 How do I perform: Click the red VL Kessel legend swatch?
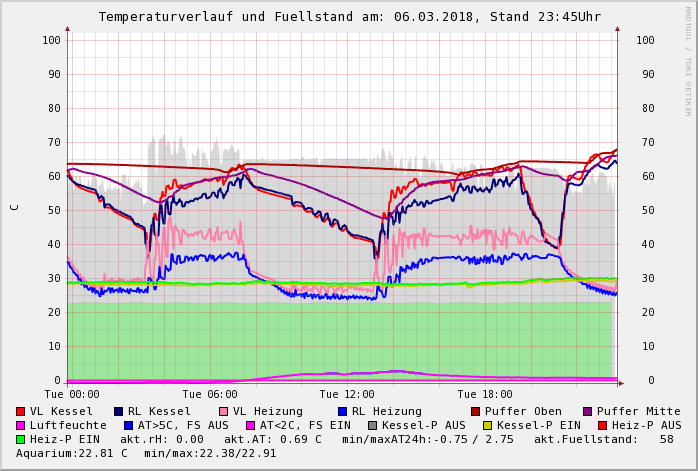coord(20,411)
